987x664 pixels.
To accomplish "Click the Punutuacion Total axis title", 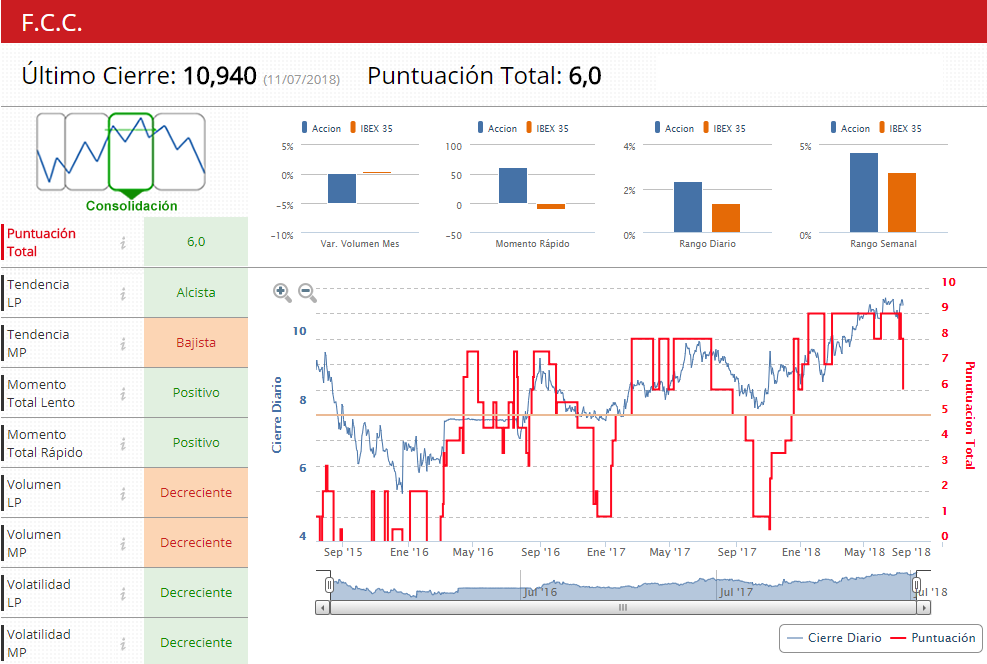I will [969, 415].
